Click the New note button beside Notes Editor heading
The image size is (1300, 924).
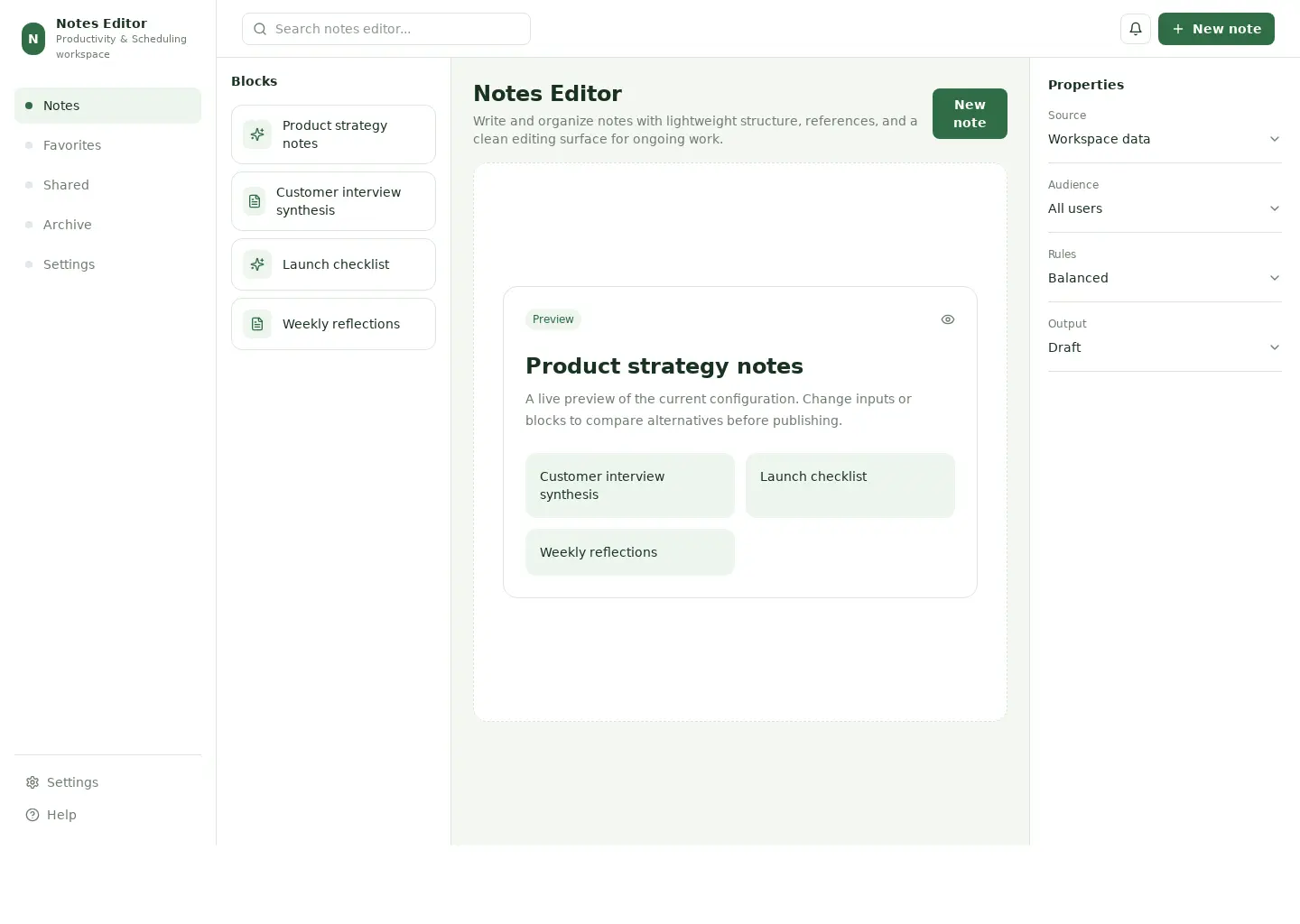click(970, 114)
